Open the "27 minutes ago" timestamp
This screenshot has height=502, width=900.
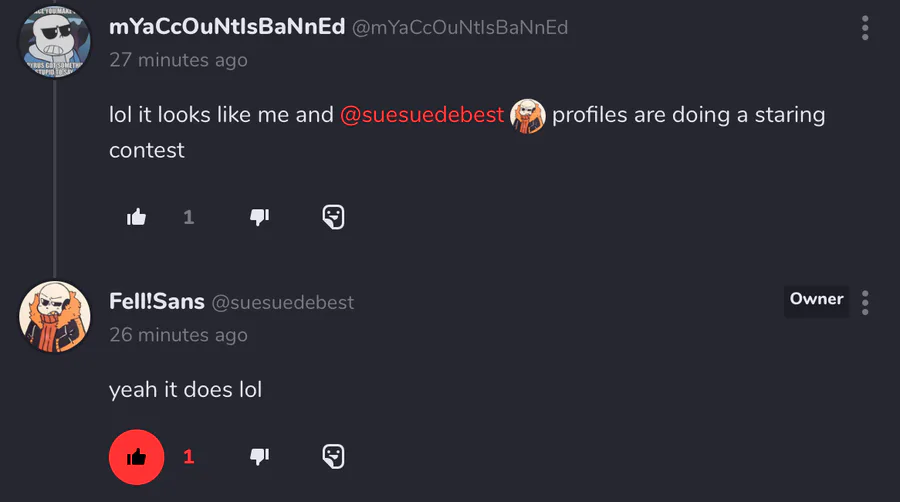coord(178,60)
